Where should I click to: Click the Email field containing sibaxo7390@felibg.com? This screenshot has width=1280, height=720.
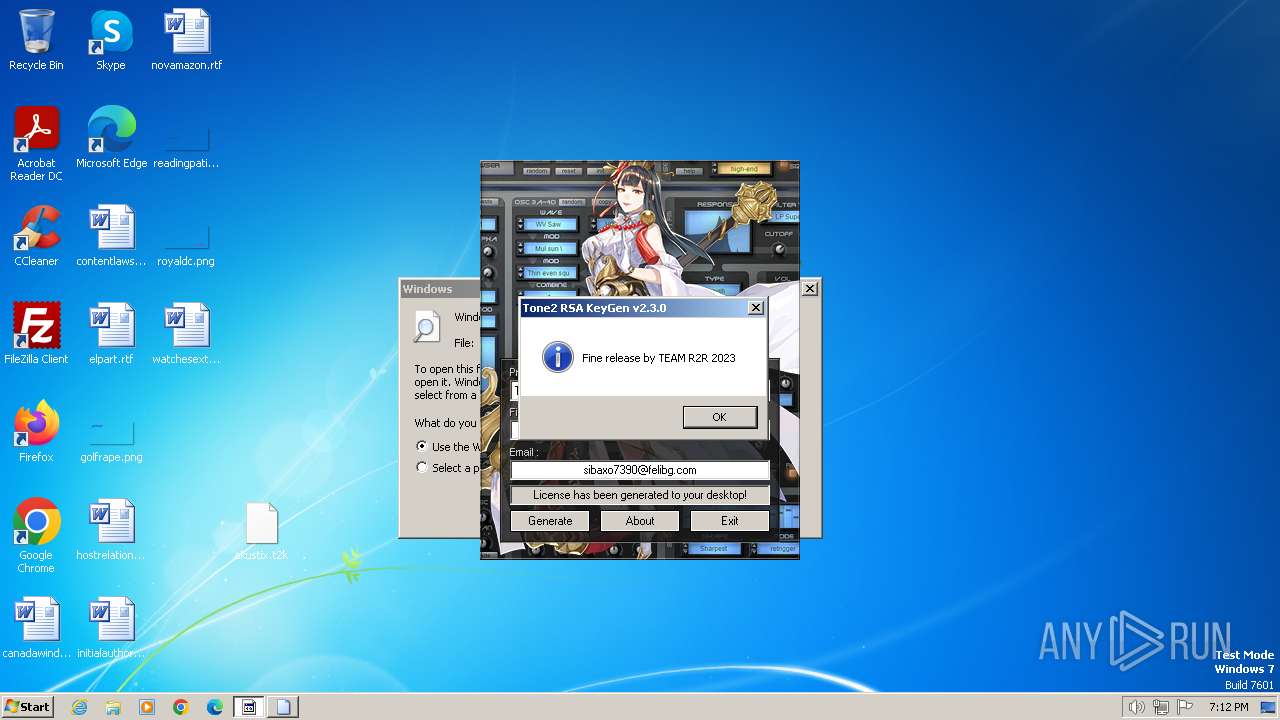click(640, 470)
